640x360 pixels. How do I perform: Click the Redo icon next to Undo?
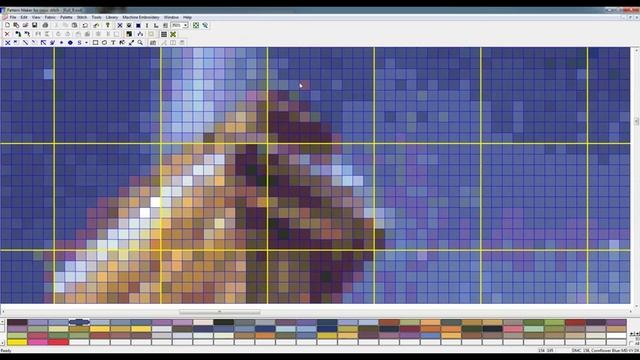(x=96, y=25)
